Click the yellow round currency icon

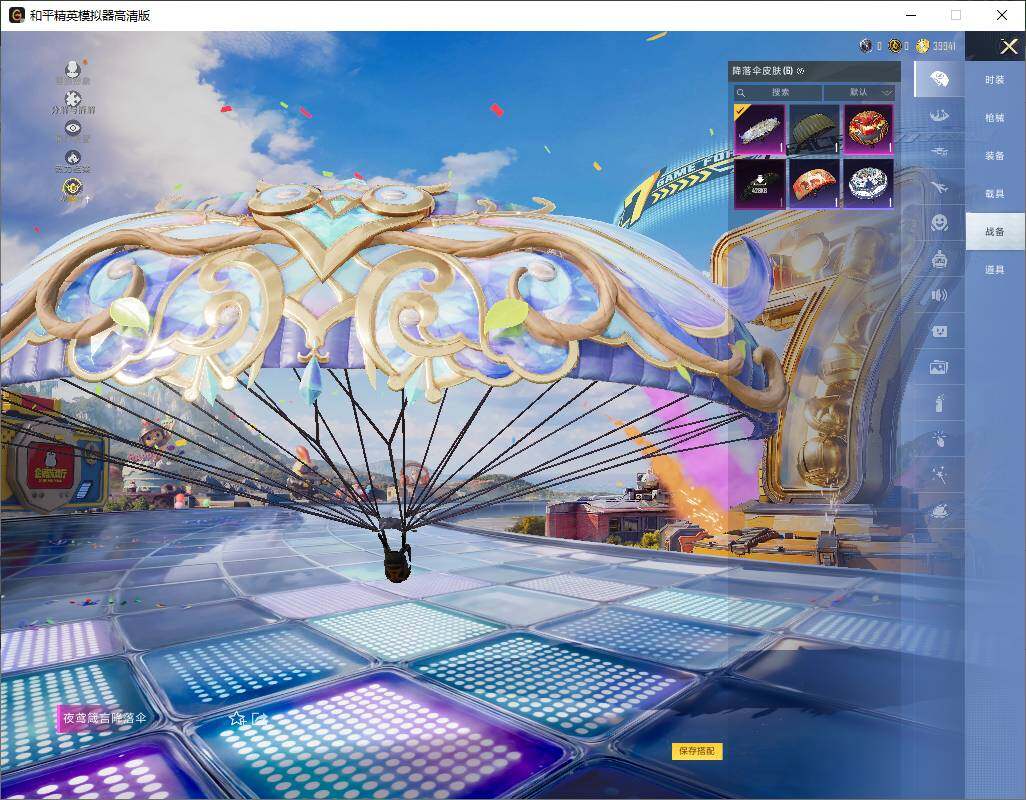[894, 46]
